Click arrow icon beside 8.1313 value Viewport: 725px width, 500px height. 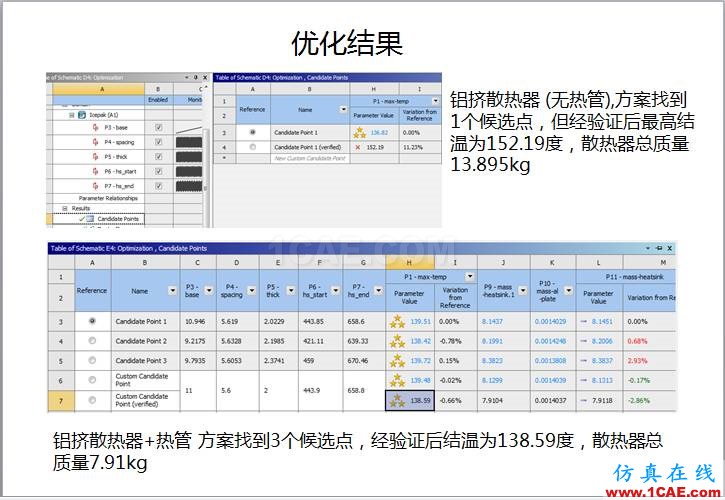(584, 381)
